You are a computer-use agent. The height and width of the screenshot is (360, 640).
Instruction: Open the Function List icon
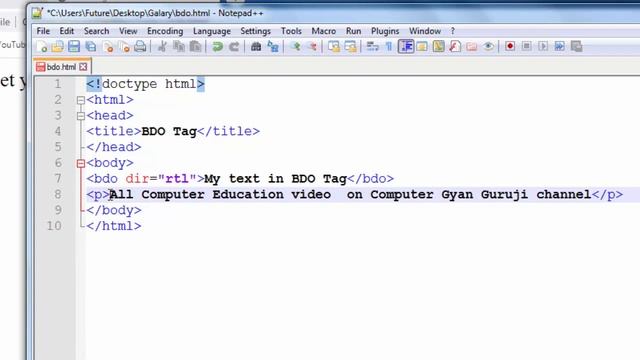point(455,47)
